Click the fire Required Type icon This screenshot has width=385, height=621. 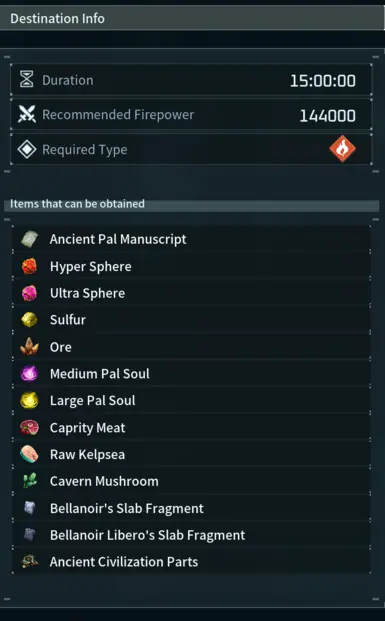(342, 149)
